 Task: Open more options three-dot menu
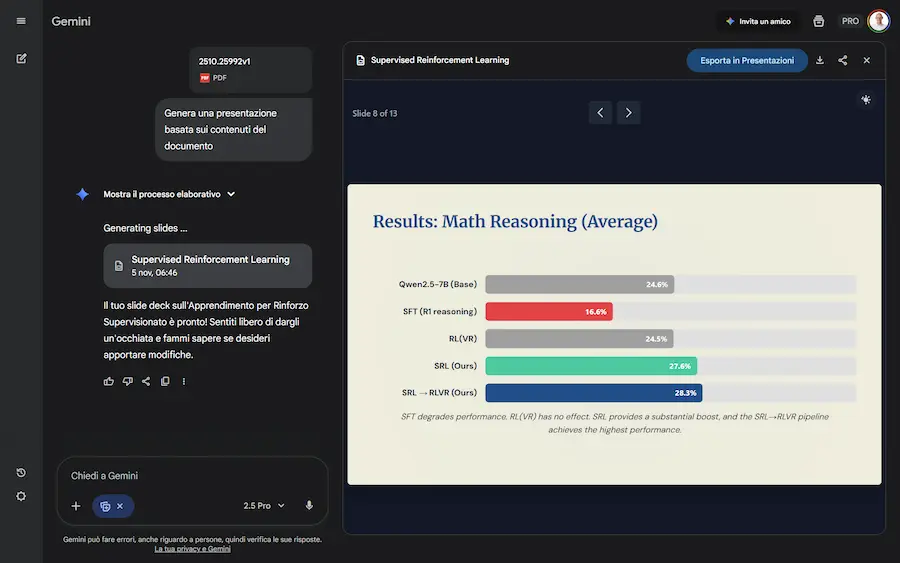point(184,381)
